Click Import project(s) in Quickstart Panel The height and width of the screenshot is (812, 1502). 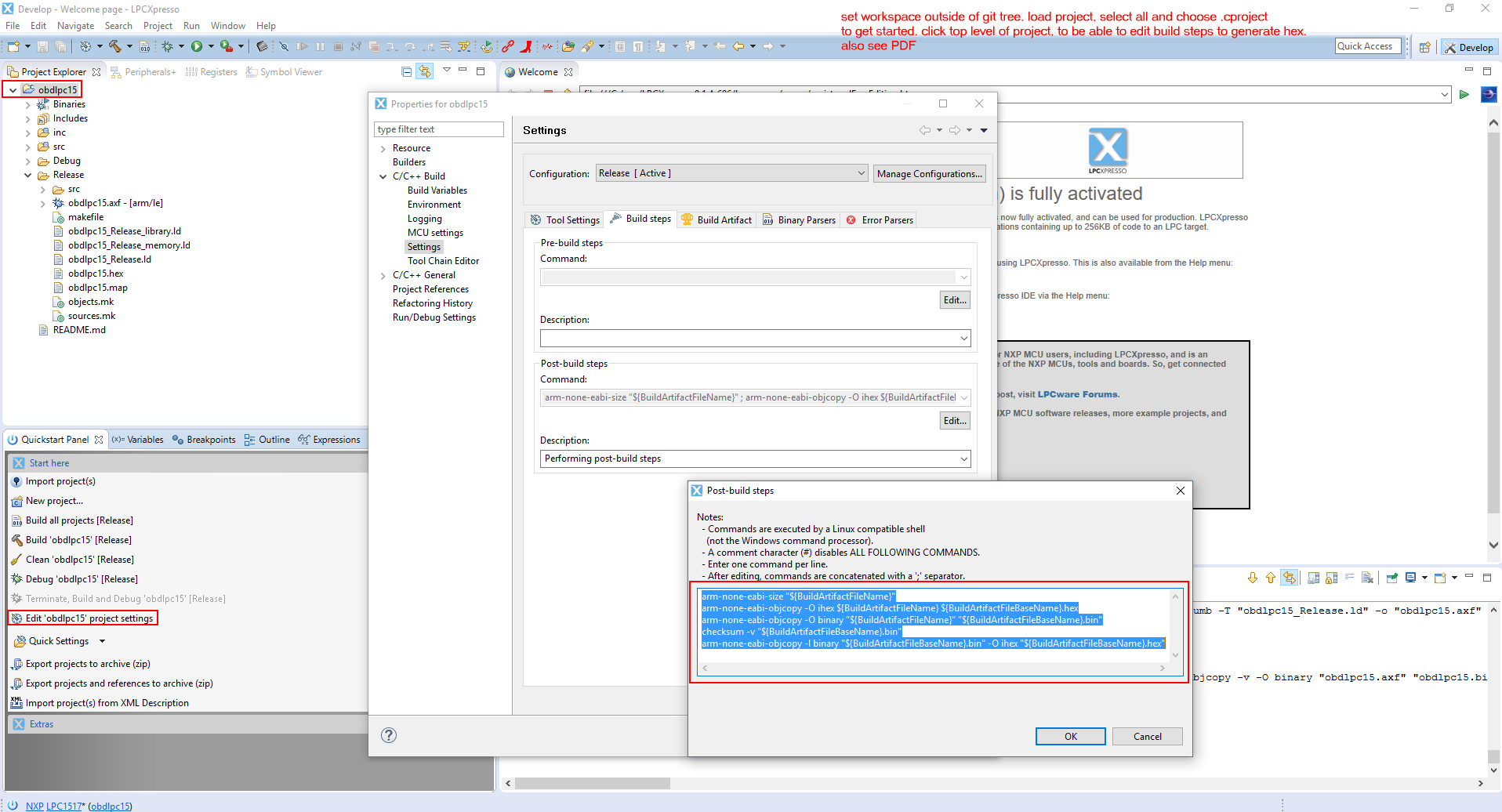tap(60, 481)
